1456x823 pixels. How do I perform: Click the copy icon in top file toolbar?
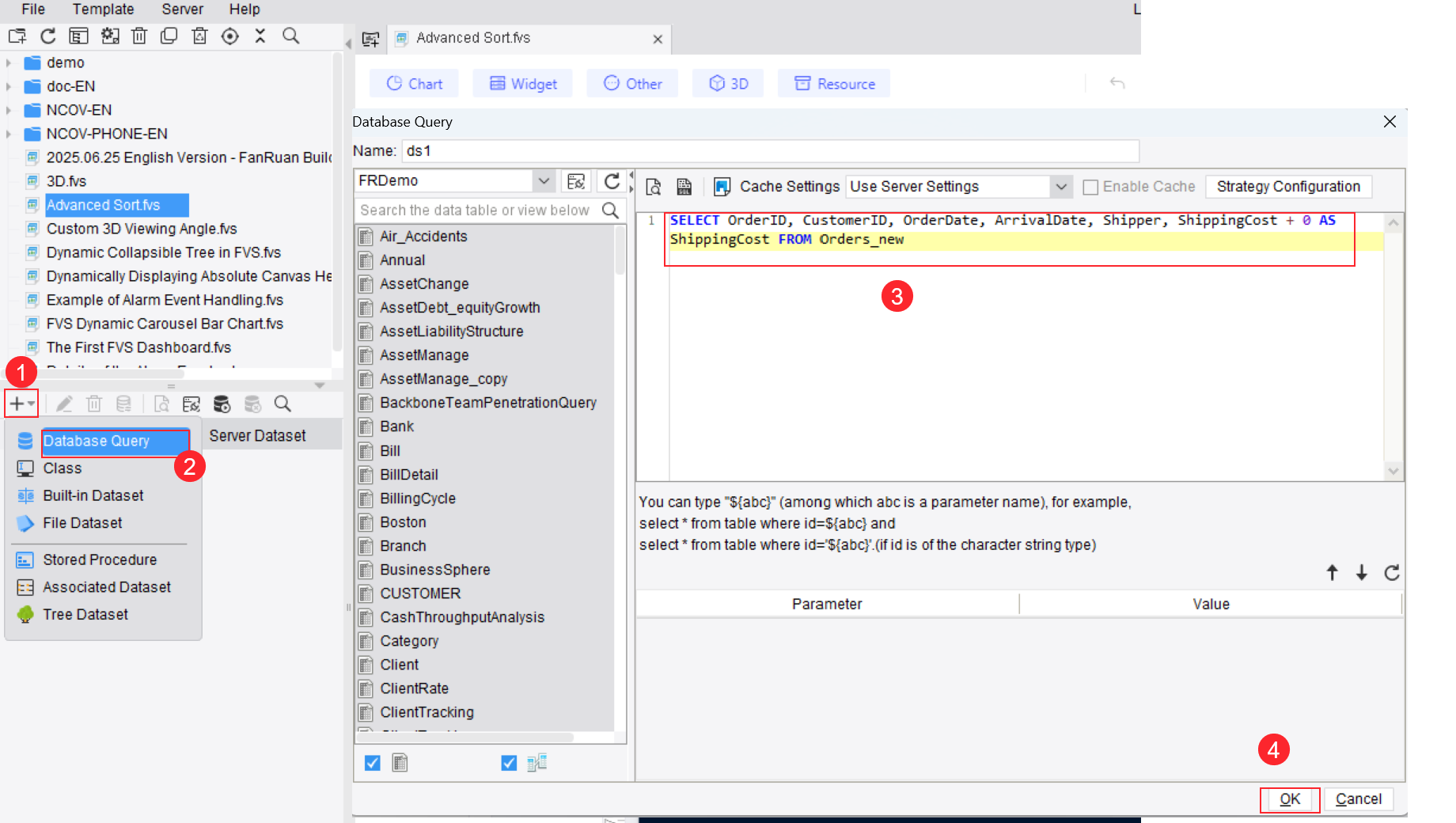pyautogui.click(x=169, y=36)
